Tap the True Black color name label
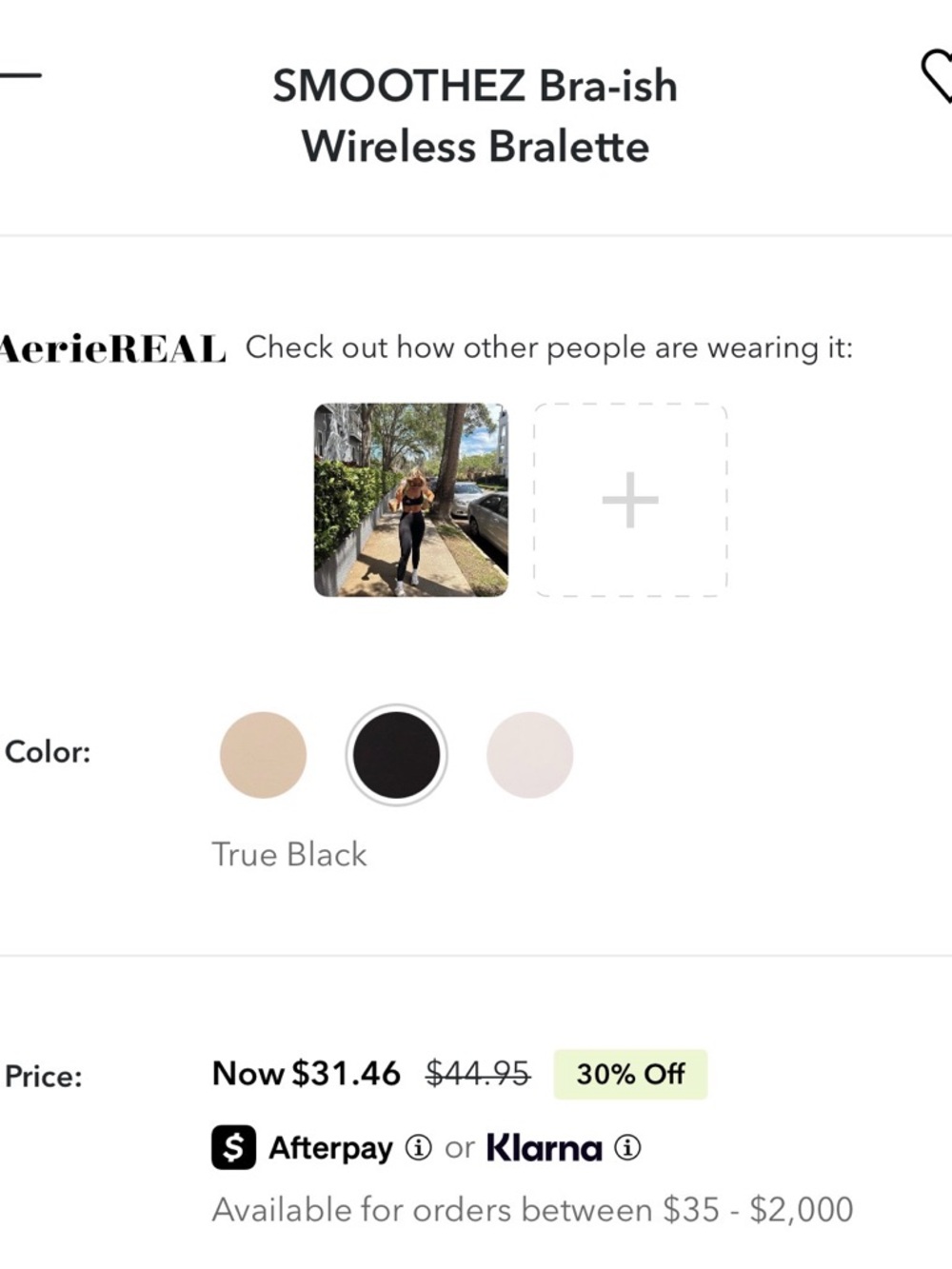 coord(289,854)
